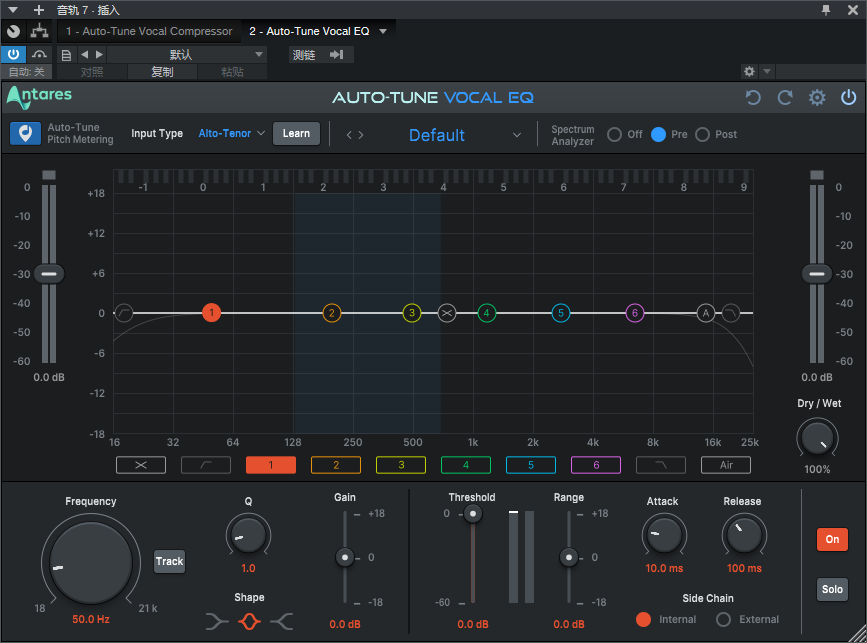The width and height of the screenshot is (867, 643).
Task: Set Spectrum Analyzer to Pre
Action: click(x=658, y=134)
